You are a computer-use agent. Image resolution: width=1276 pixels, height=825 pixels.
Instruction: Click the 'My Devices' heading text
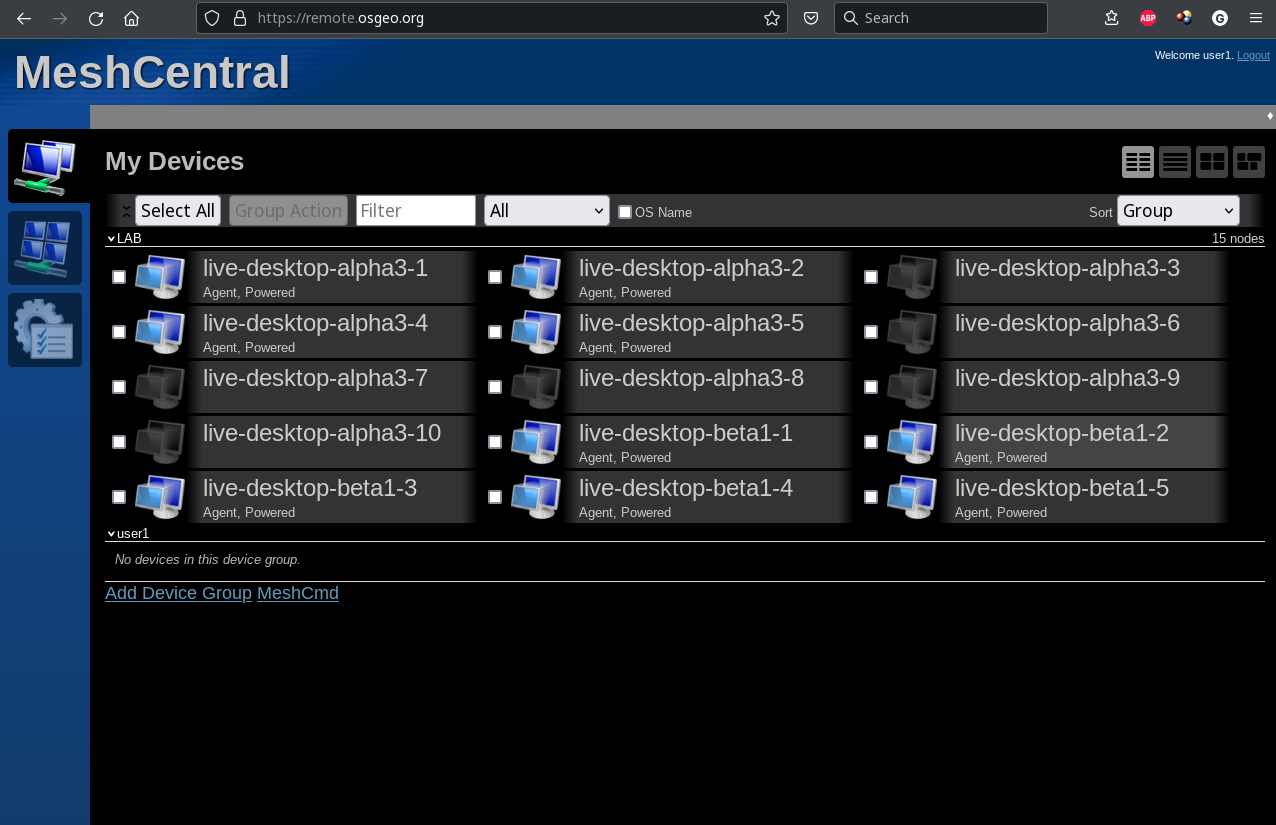point(175,161)
